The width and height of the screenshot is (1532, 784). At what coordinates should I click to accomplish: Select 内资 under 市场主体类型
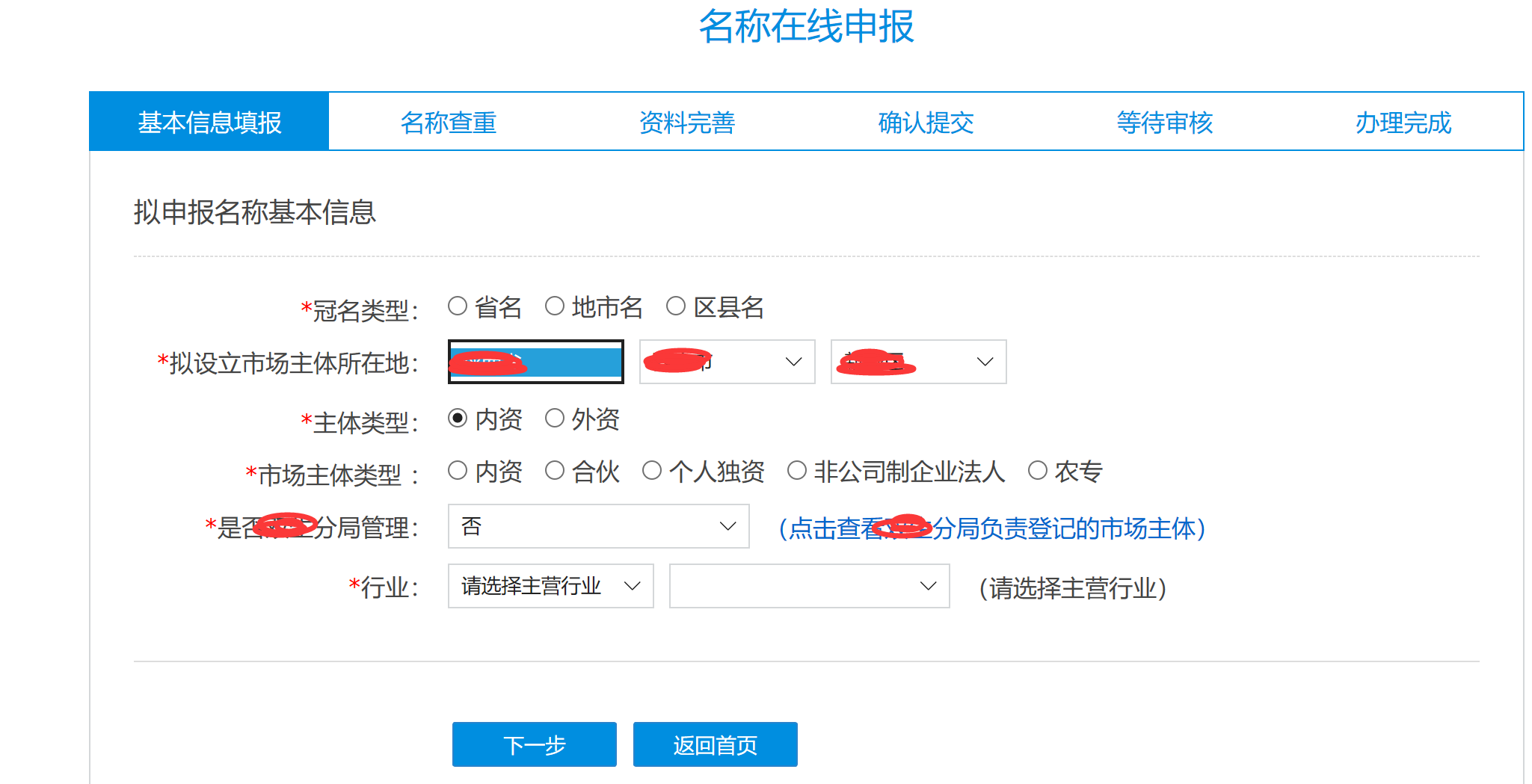(x=457, y=470)
